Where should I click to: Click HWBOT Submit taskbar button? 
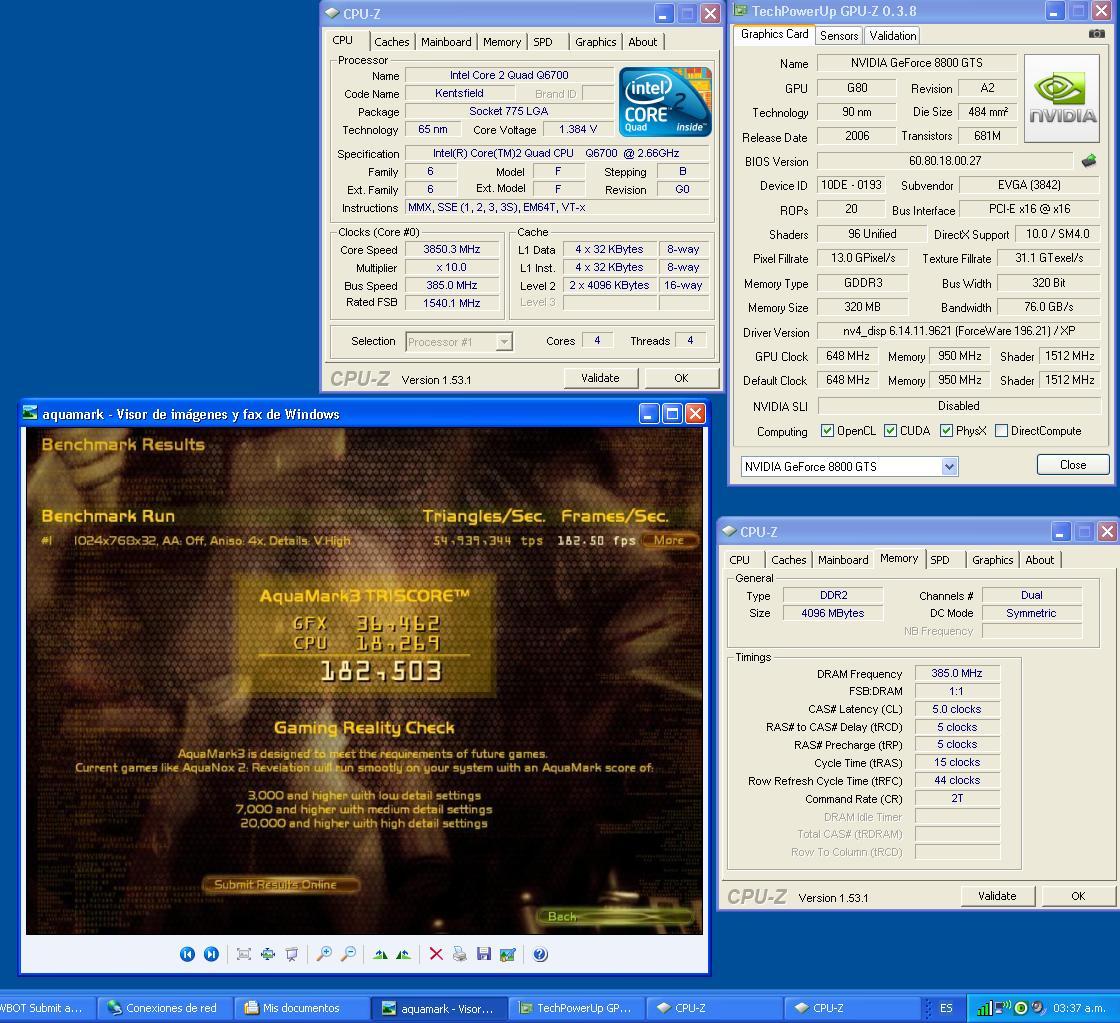pos(46,1008)
